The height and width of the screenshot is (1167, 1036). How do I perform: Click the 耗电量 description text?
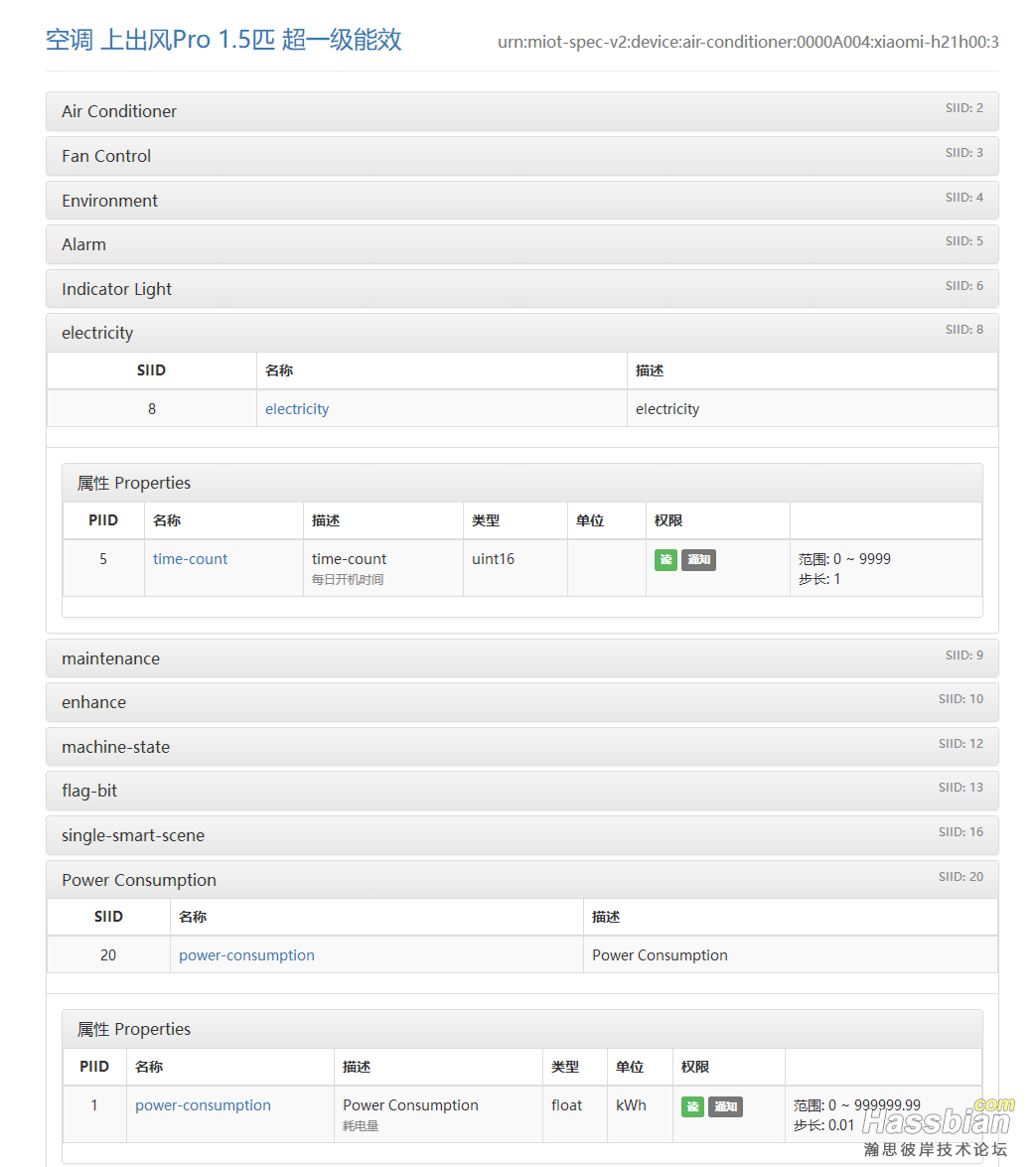point(361,1126)
